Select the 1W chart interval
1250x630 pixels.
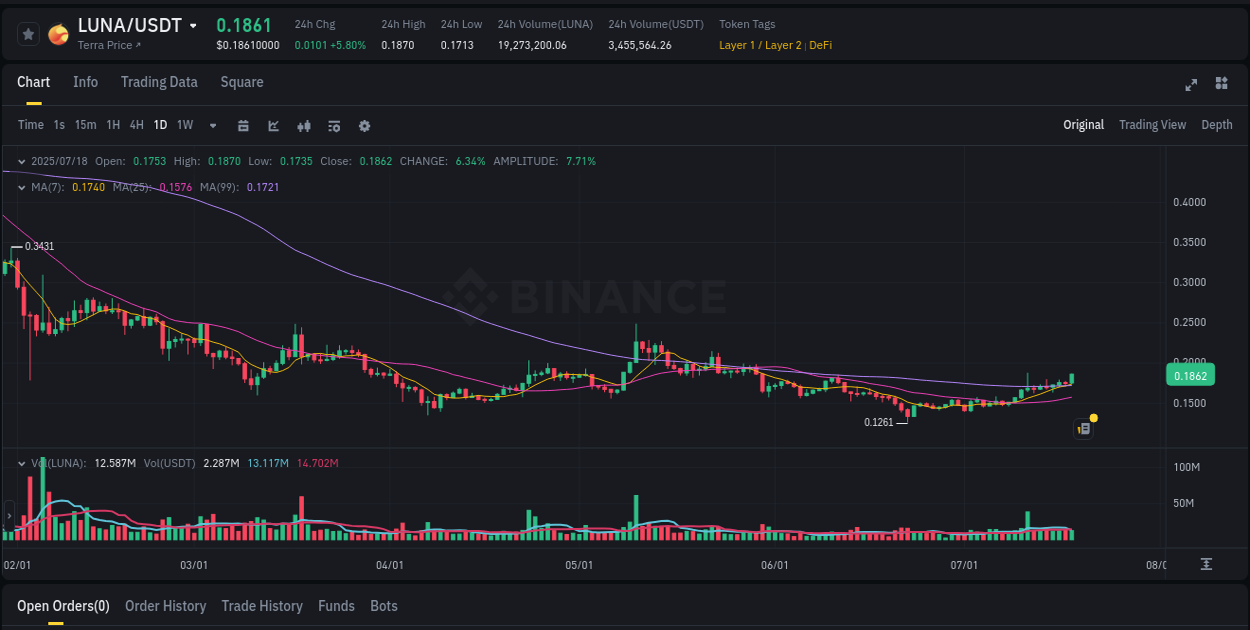coord(184,125)
